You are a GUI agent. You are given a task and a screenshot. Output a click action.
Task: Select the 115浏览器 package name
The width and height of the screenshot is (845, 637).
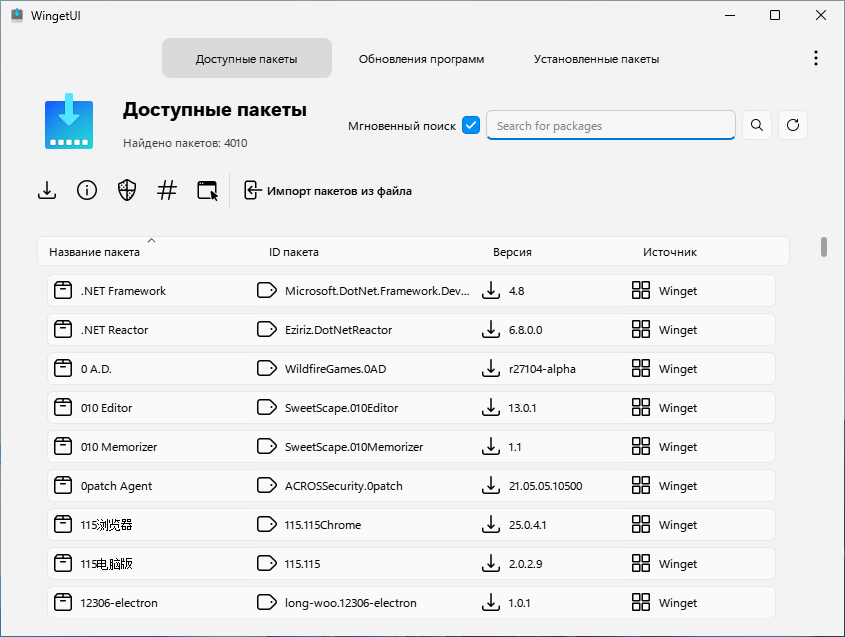pos(106,525)
